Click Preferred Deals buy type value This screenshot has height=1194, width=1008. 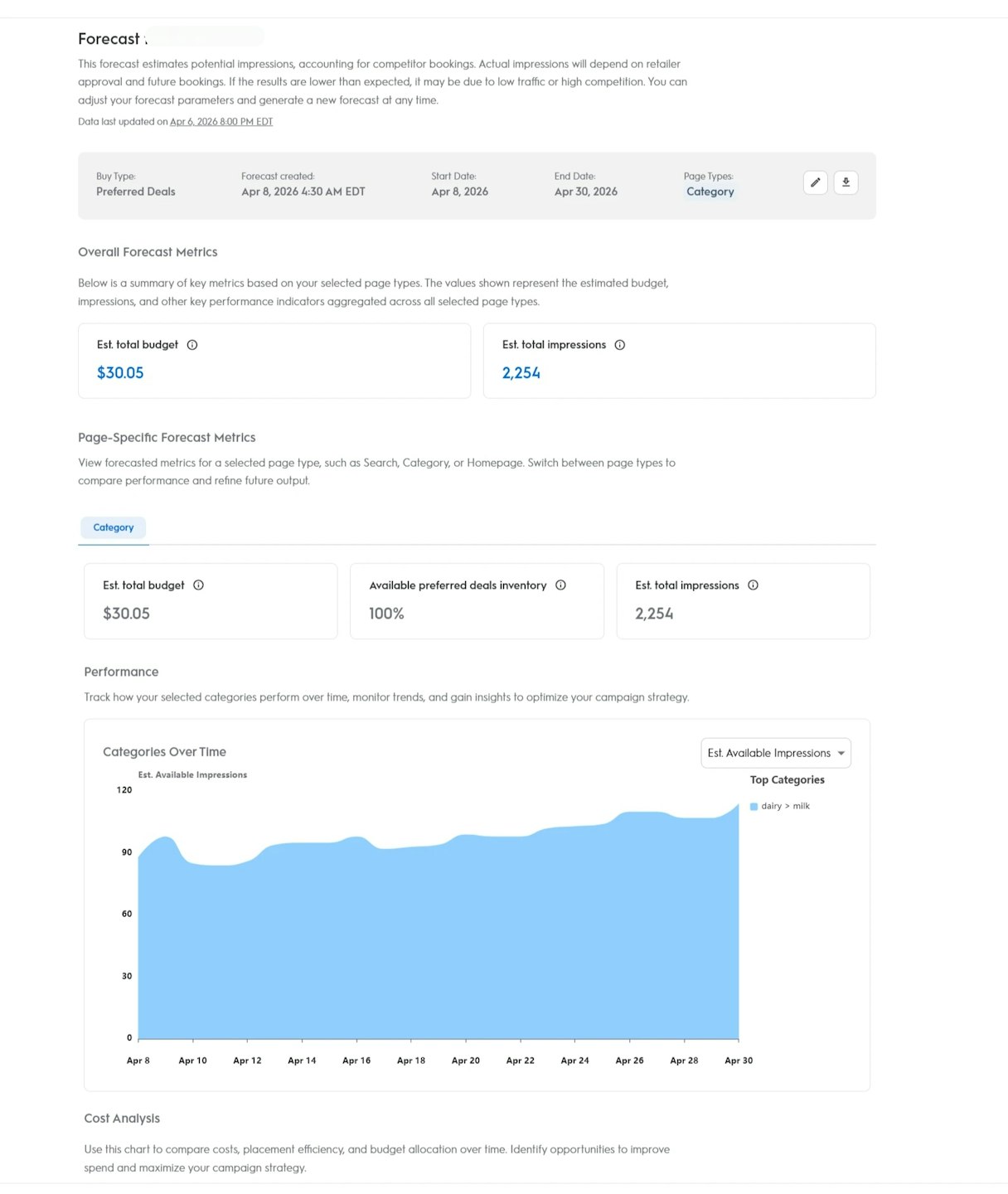(x=136, y=192)
